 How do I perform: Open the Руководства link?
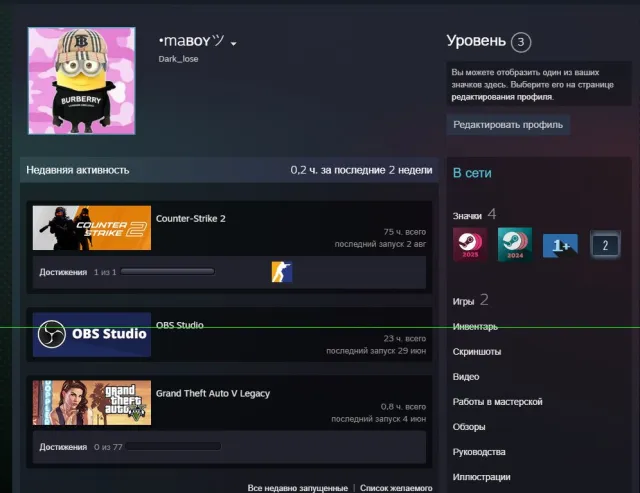coord(479,452)
